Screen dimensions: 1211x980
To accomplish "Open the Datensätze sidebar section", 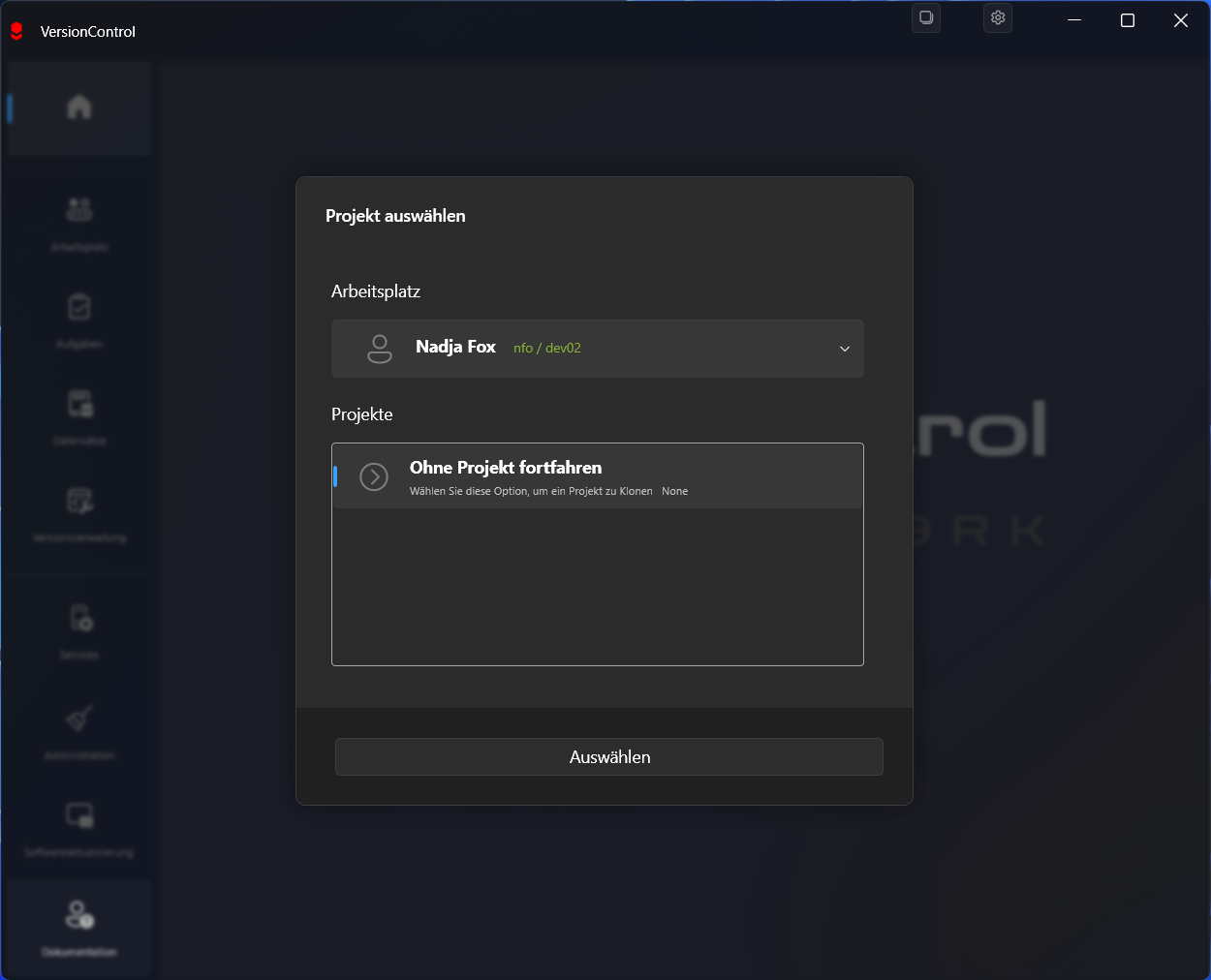I will [x=79, y=414].
